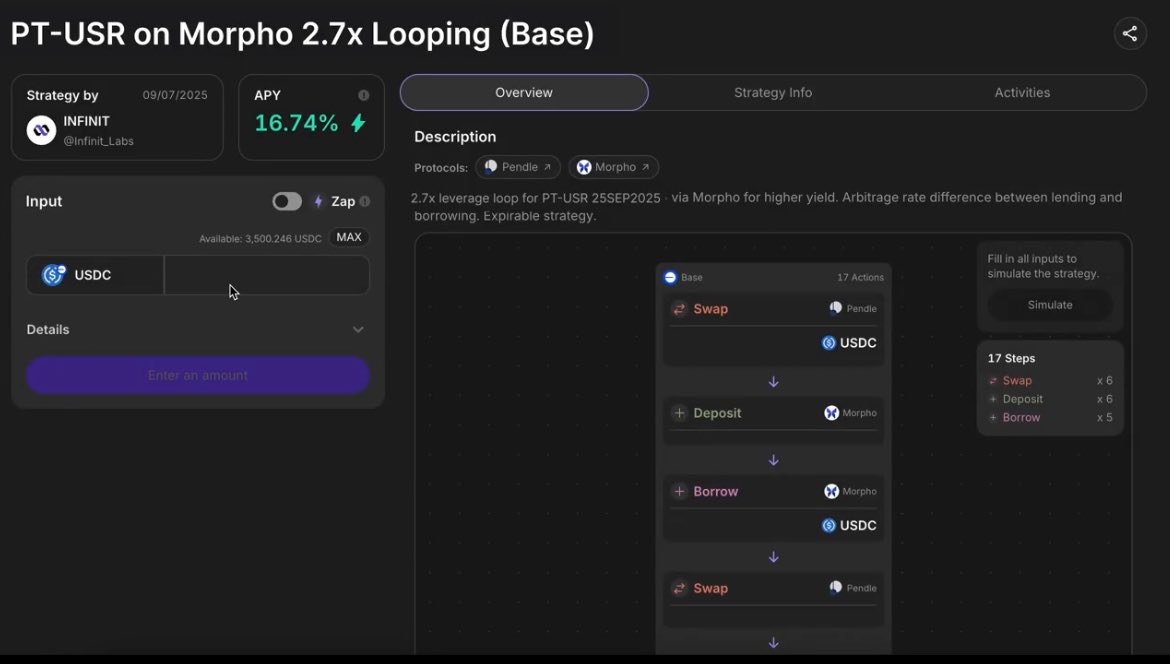Screen dimensions: 1170x664
Task: Open the Strategy Info tab
Action: pos(773,93)
